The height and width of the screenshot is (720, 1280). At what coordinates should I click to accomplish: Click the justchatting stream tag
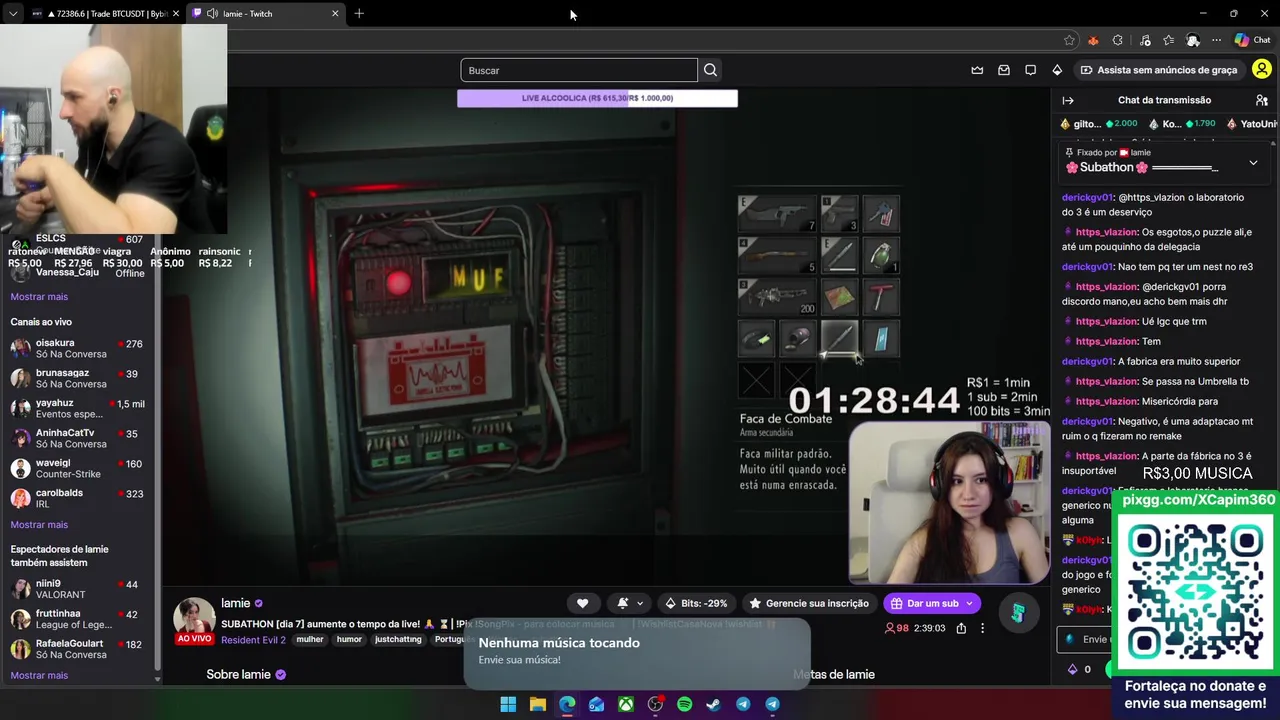(398, 640)
